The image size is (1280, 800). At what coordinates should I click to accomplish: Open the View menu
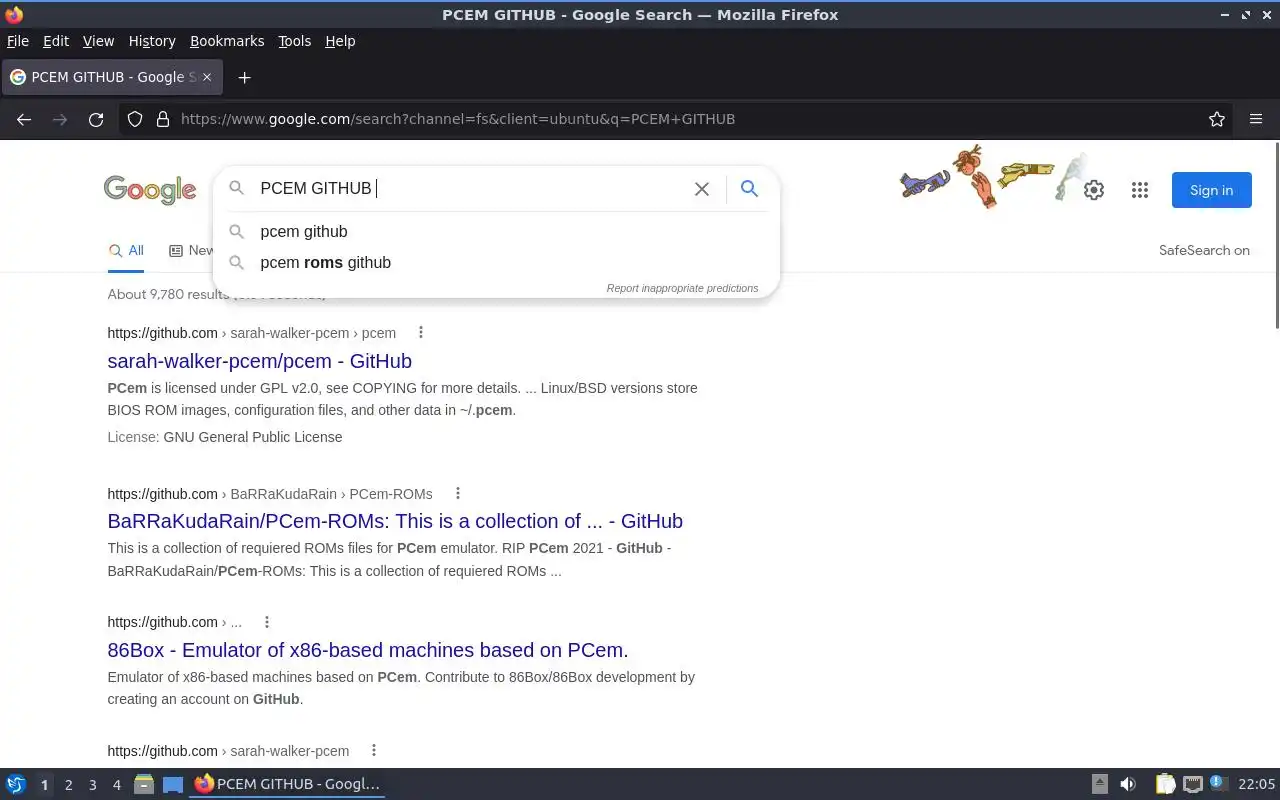(x=98, y=41)
